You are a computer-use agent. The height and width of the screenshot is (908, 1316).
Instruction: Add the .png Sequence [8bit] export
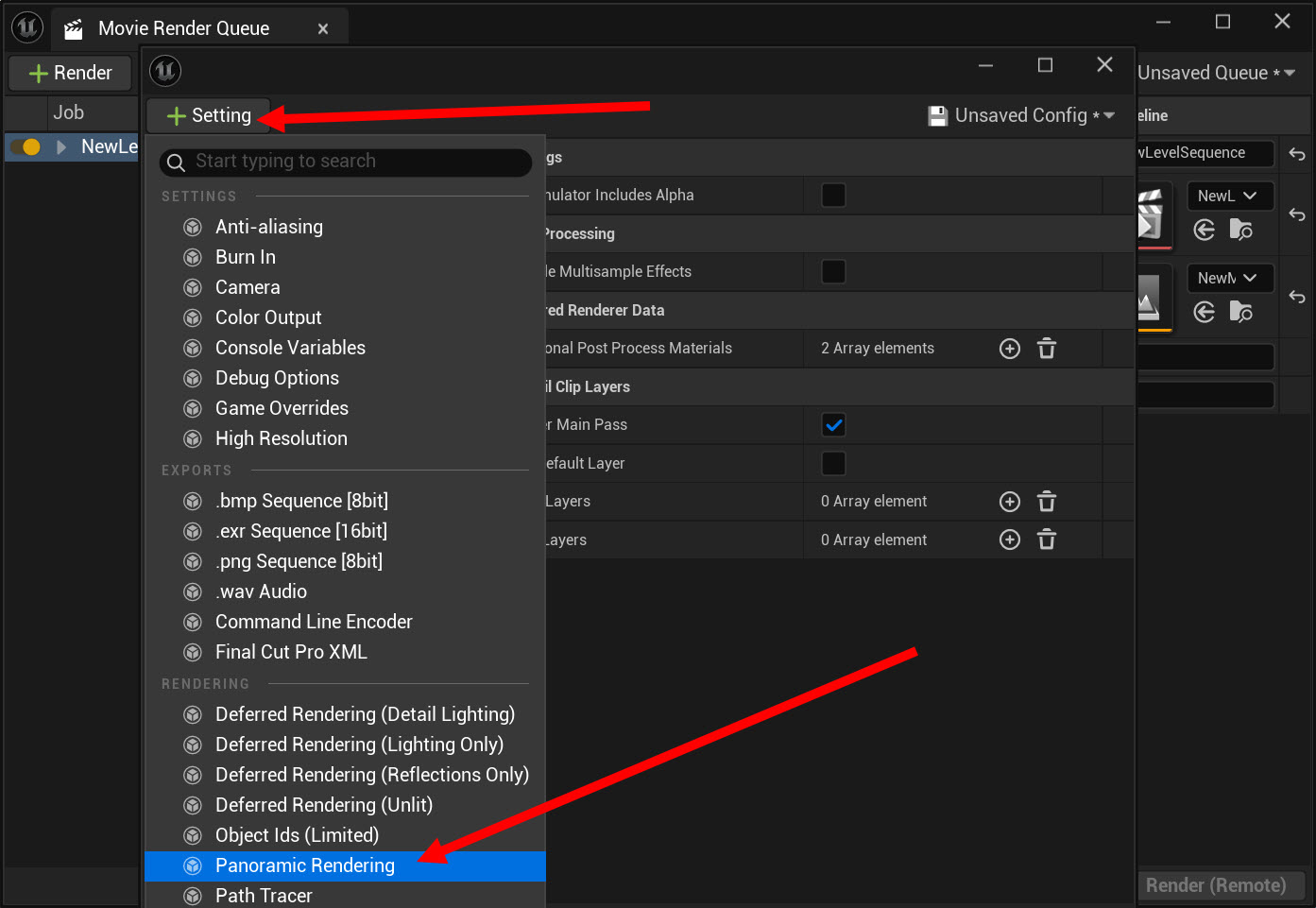point(345,561)
